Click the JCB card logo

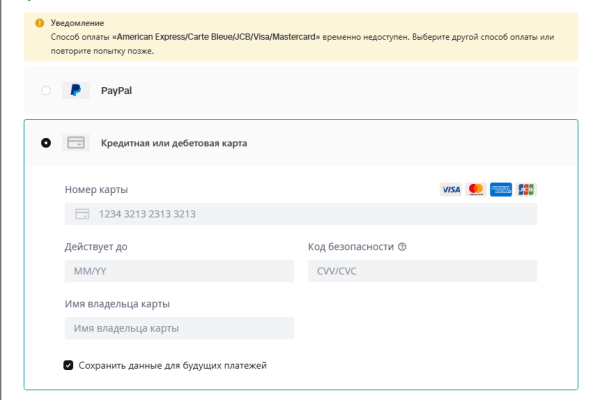pyautogui.click(x=526, y=189)
